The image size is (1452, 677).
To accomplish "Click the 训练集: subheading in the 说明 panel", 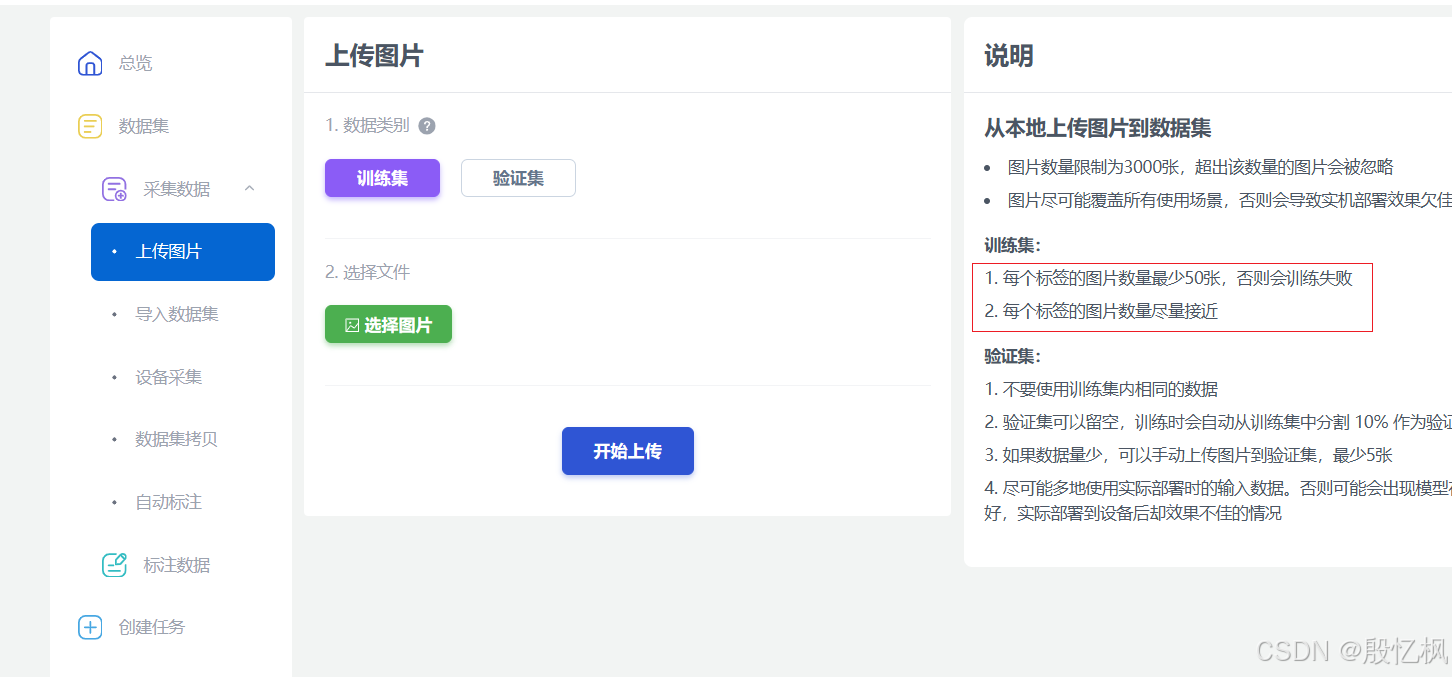I will 1012,245.
